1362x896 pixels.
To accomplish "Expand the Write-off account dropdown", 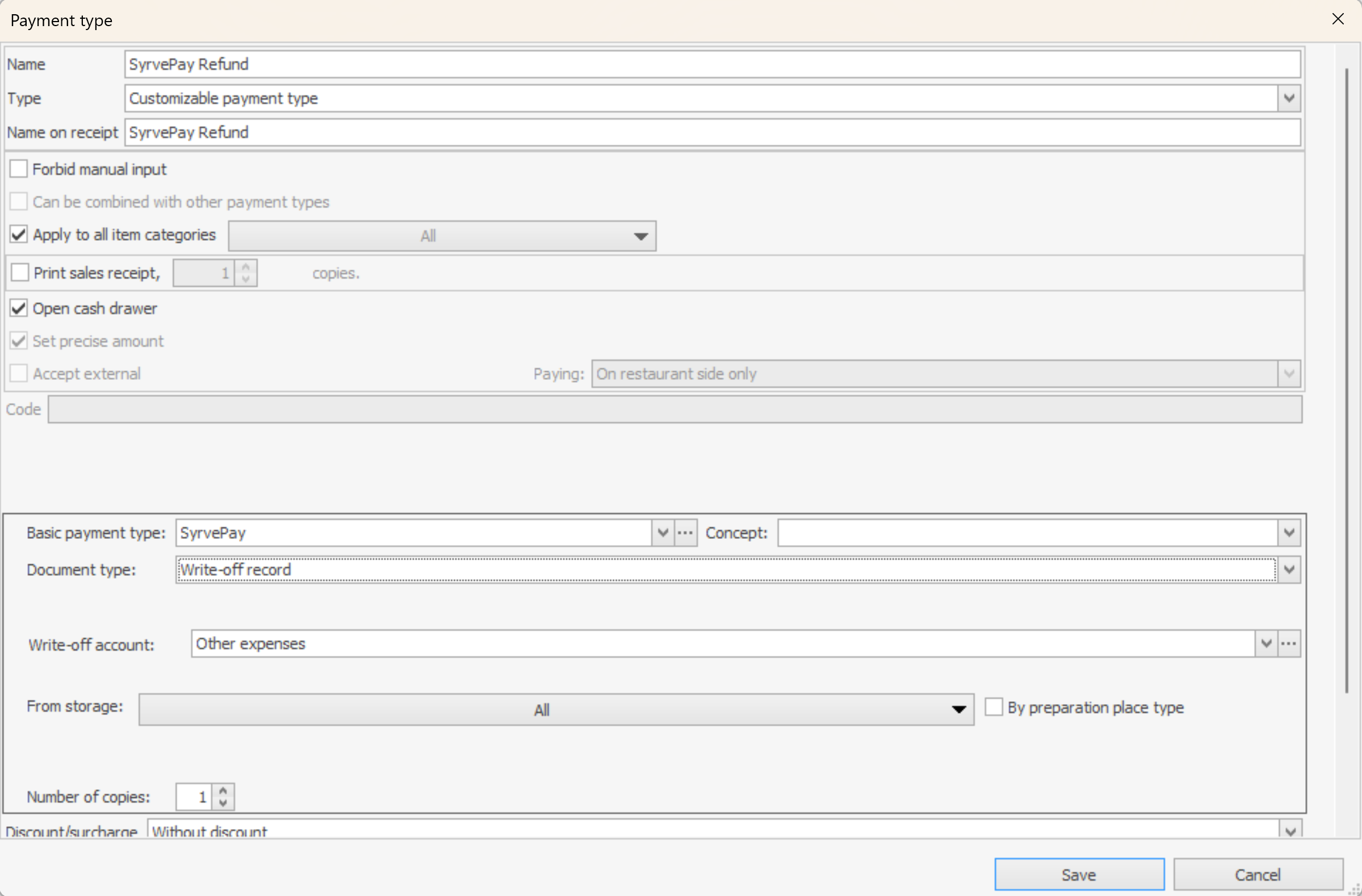I will pos(1266,644).
